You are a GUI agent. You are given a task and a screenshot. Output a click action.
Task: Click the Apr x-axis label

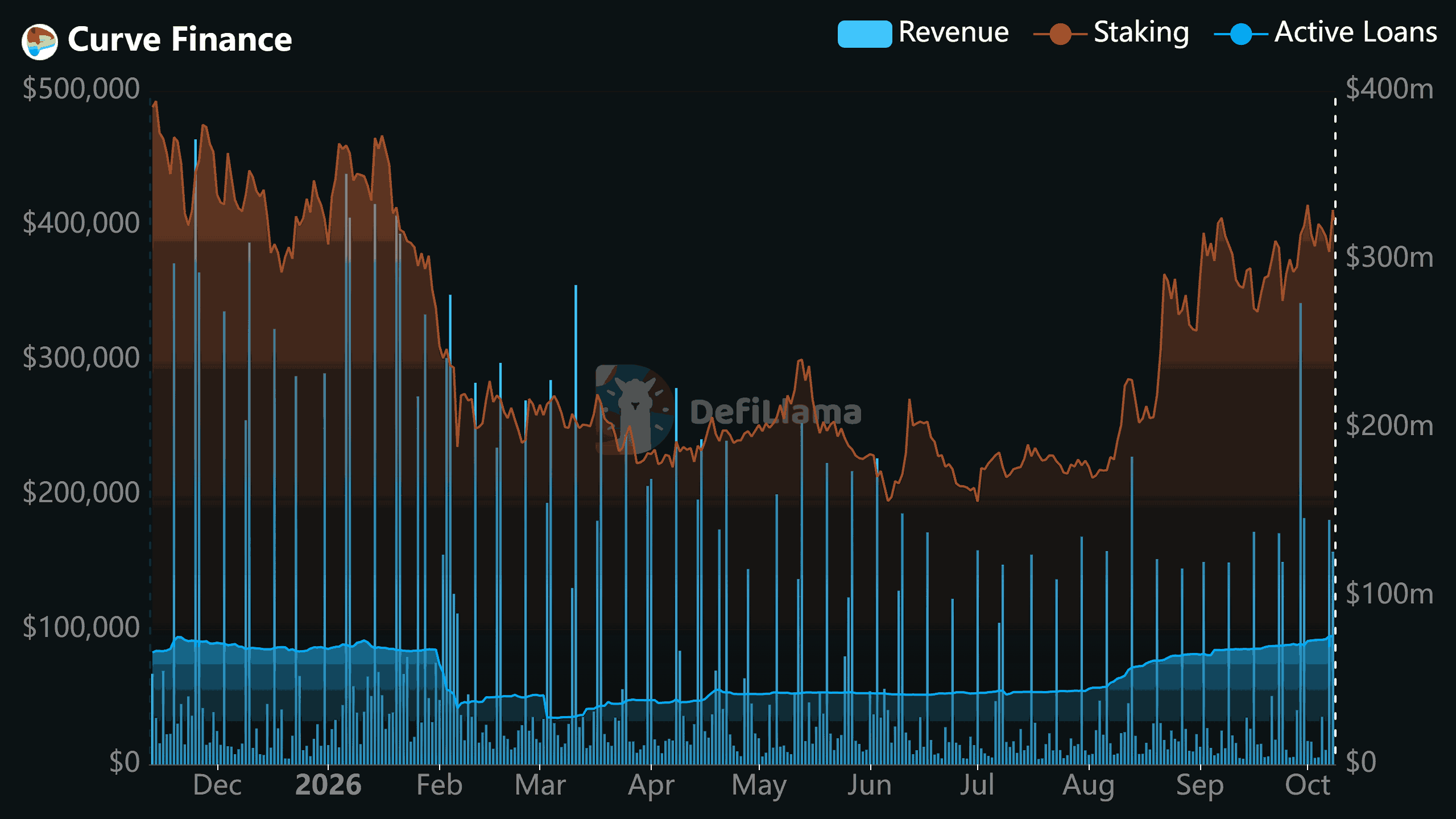pos(651,787)
